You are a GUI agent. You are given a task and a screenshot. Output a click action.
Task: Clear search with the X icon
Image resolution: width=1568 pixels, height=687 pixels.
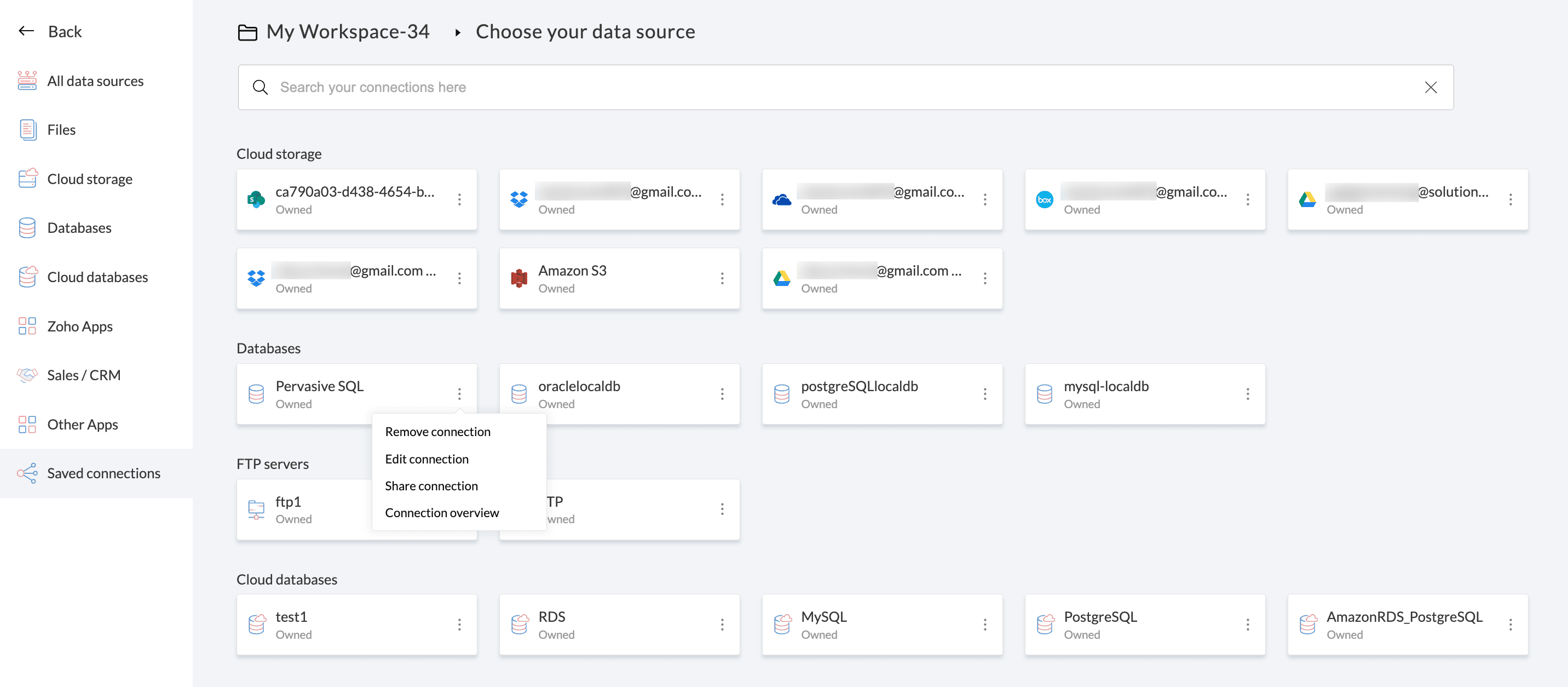1431,88
